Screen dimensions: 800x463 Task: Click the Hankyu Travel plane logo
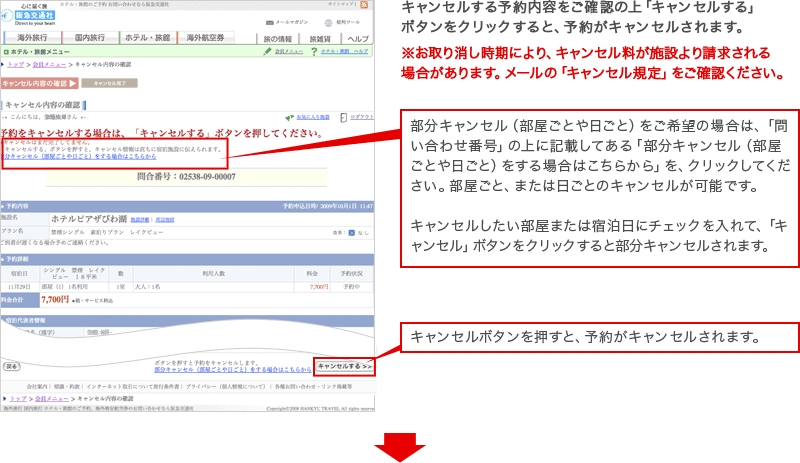pyautogui.click(x=7, y=16)
